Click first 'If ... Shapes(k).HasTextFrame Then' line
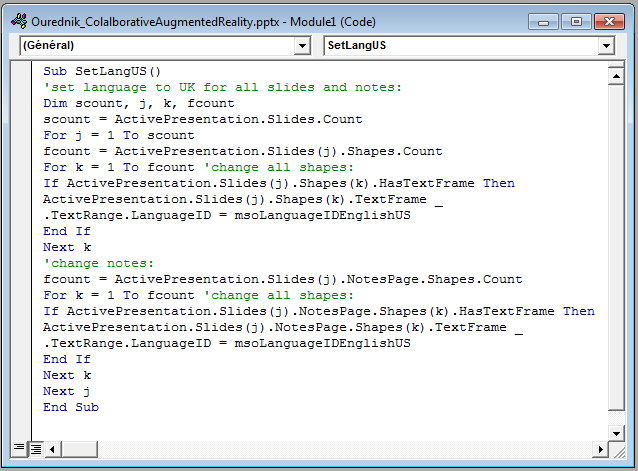This screenshot has height=471, width=638. (279, 183)
